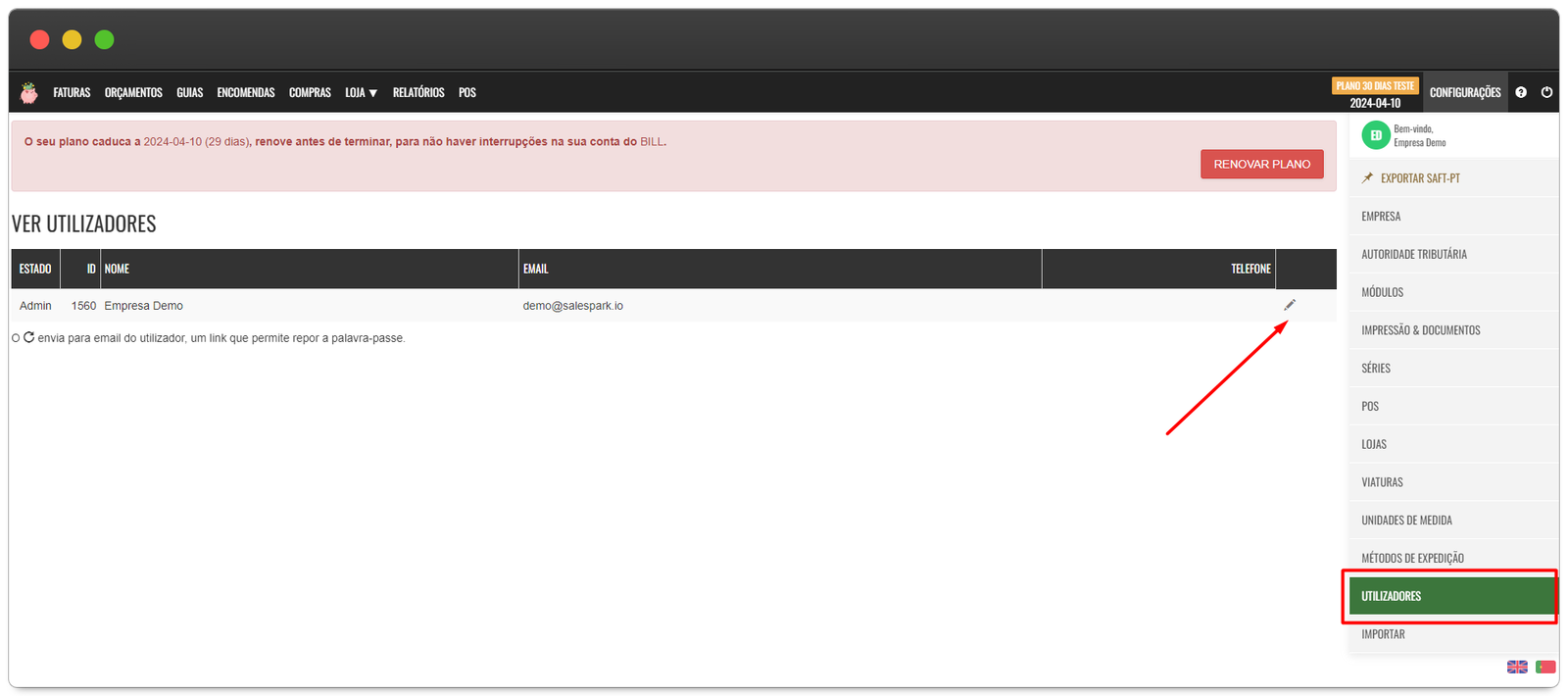Click the pencil edit icon for Empresa Demo

tap(1290, 305)
